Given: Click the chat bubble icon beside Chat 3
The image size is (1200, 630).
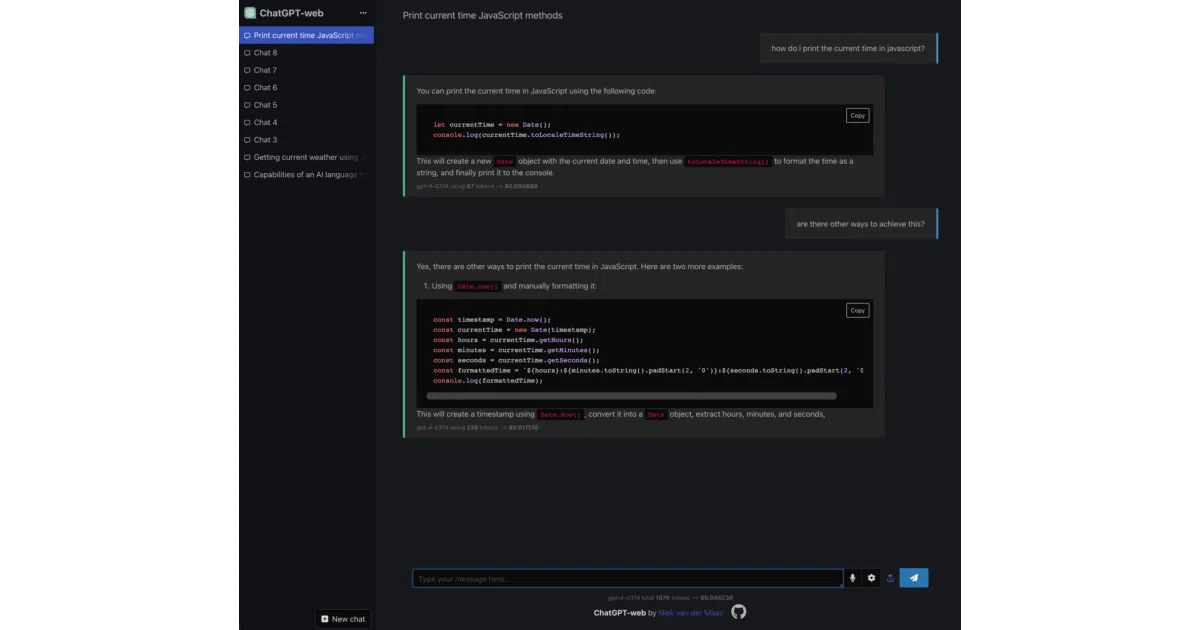Looking at the screenshot, I should 247,140.
